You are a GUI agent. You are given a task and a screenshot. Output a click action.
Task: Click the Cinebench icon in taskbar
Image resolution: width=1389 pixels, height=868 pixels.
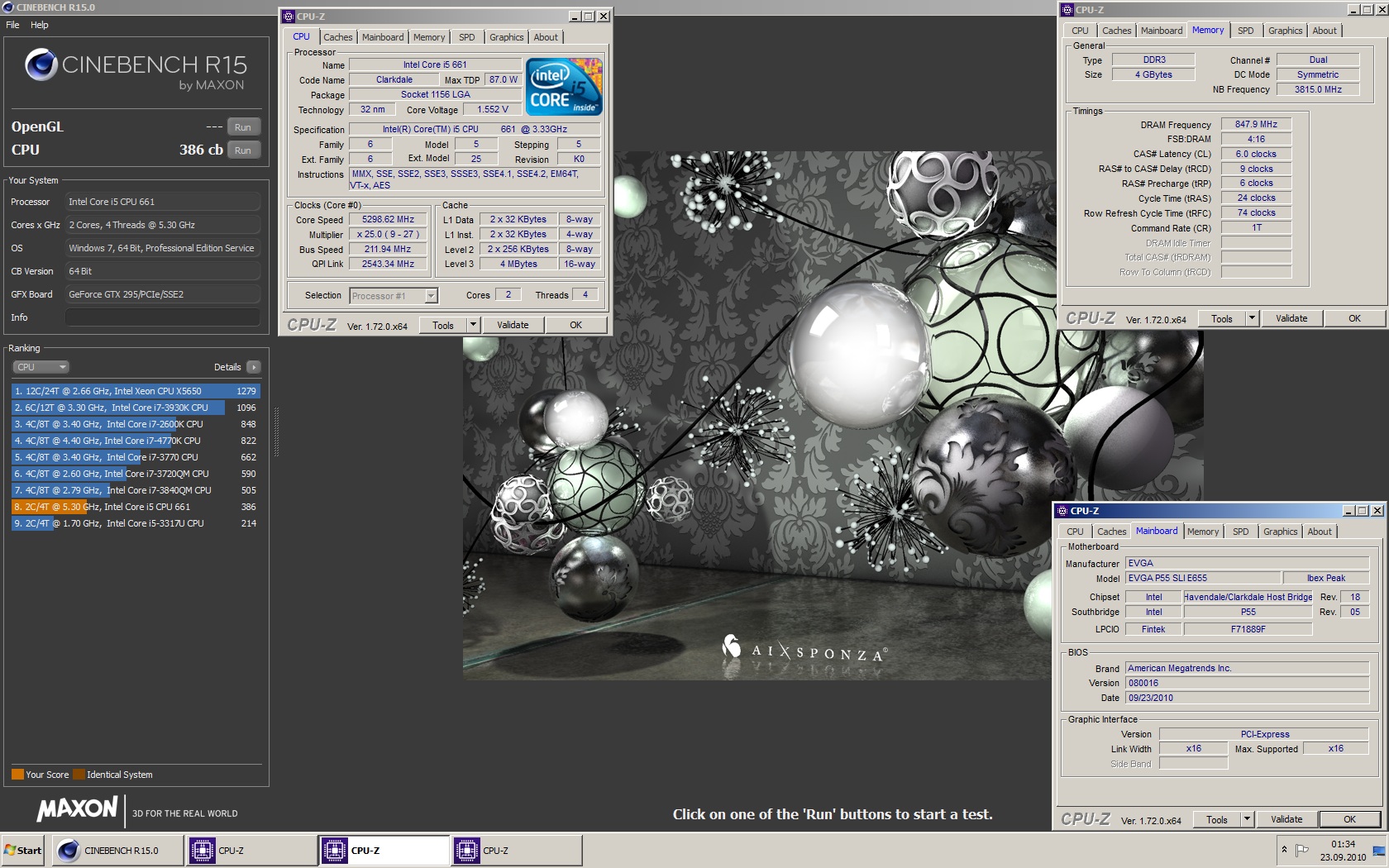pos(69,850)
